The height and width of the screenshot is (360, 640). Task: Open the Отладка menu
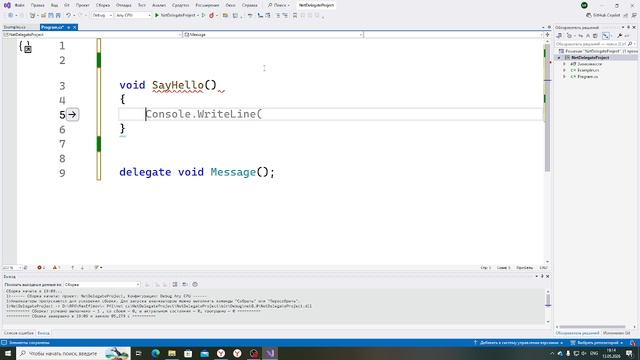[123, 5]
